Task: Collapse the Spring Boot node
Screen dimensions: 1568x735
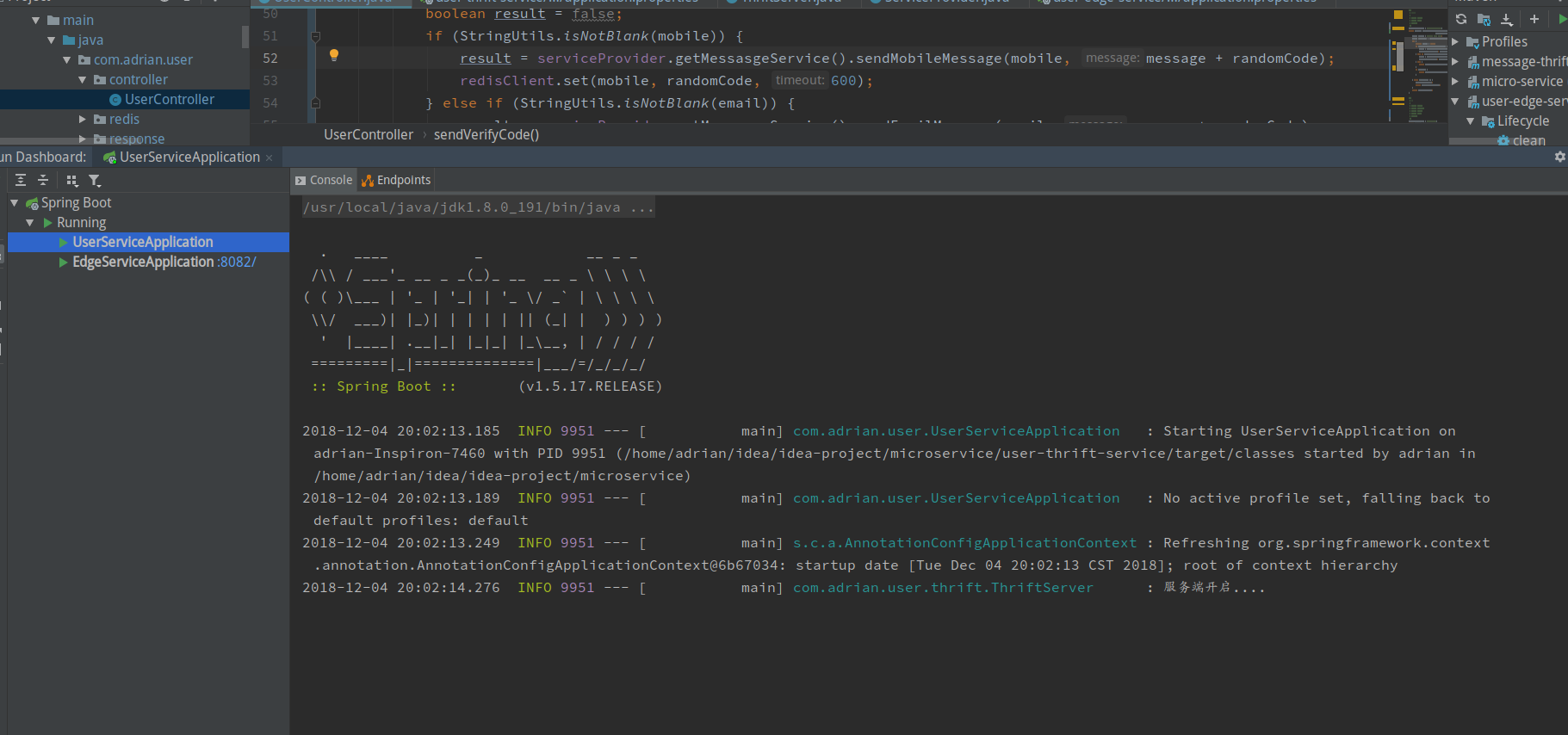Action: click(15, 203)
